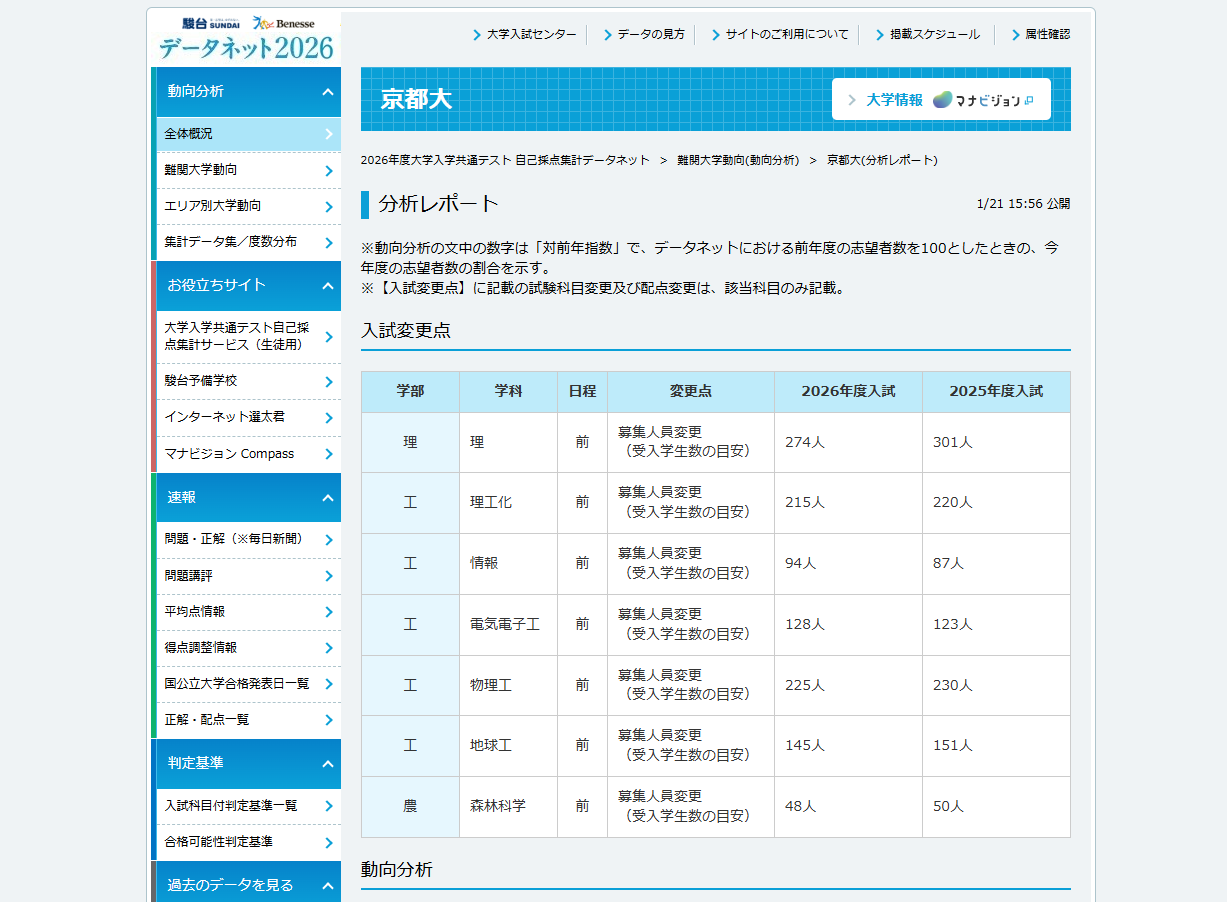Click the arrow icon beside 正解・配点一覧

(x=331, y=719)
